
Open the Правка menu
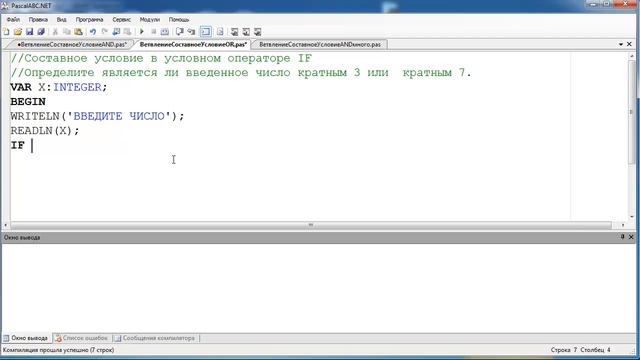pyautogui.click(x=38, y=19)
